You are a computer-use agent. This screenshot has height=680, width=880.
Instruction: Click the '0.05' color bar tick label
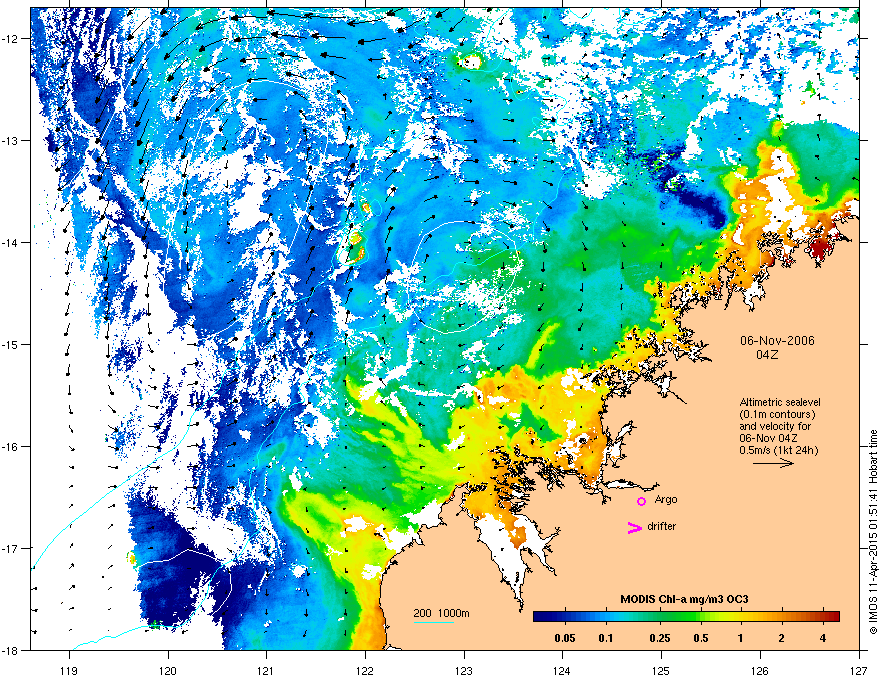(565, 638)
